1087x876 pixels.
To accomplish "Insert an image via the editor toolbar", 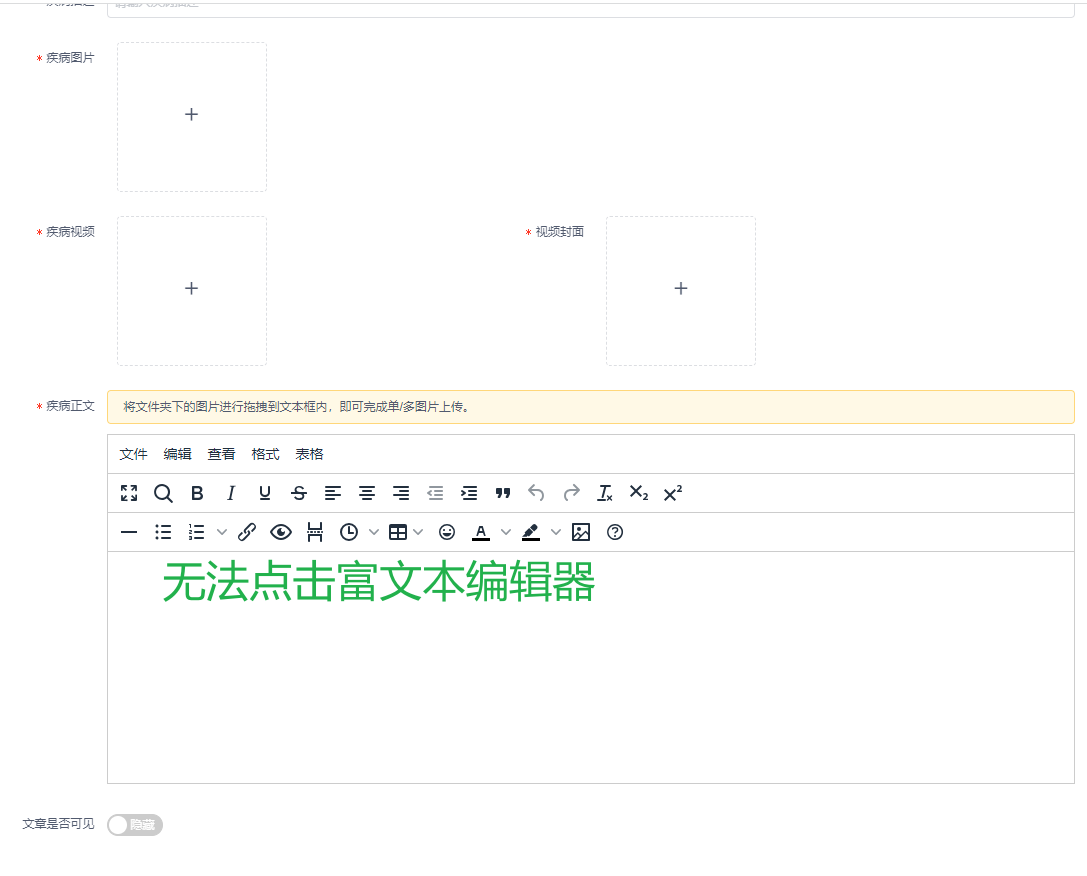I will coord(581,531).
